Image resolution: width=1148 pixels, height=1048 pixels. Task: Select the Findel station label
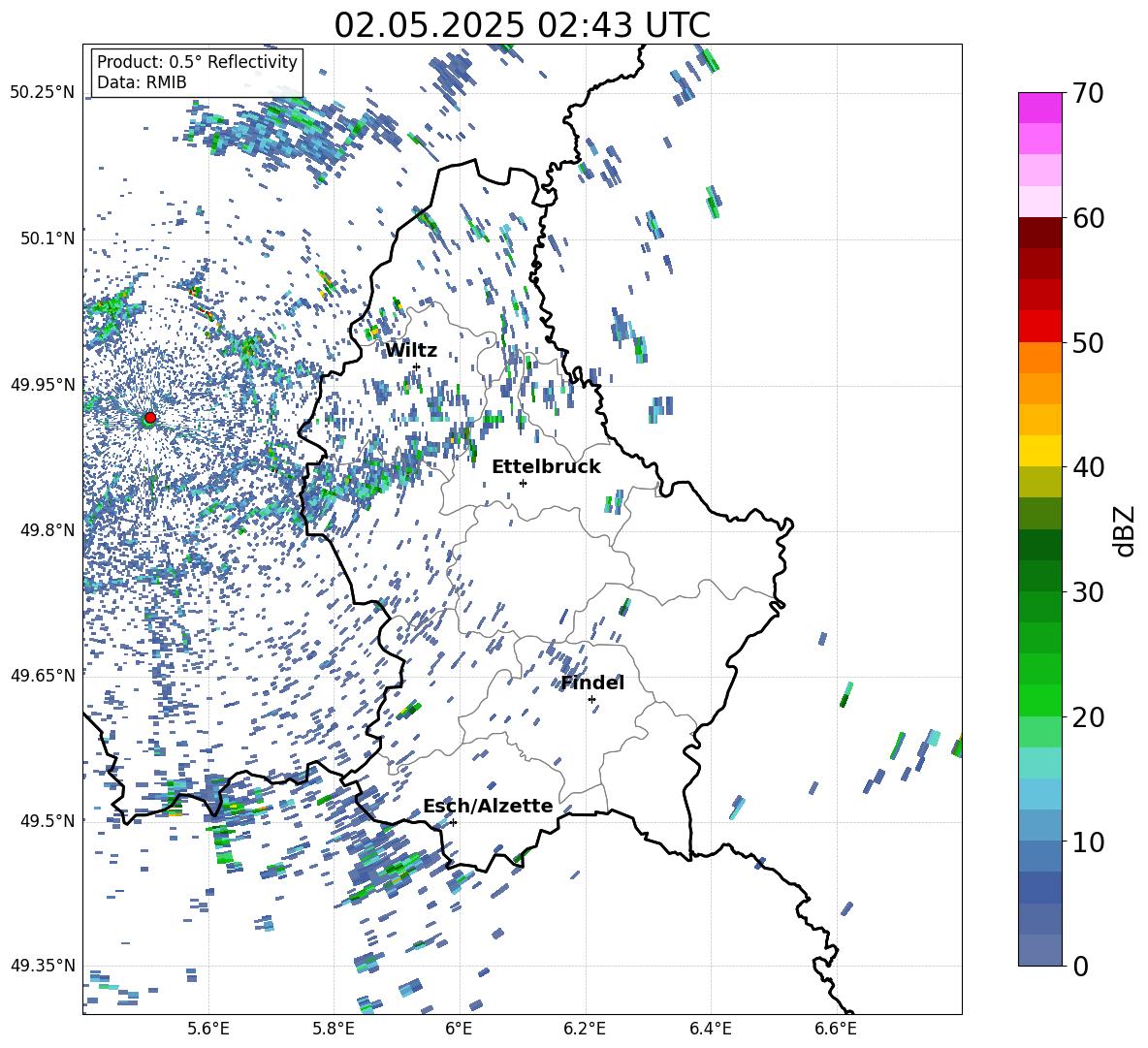pyautogui.click(x=592, y=683)
